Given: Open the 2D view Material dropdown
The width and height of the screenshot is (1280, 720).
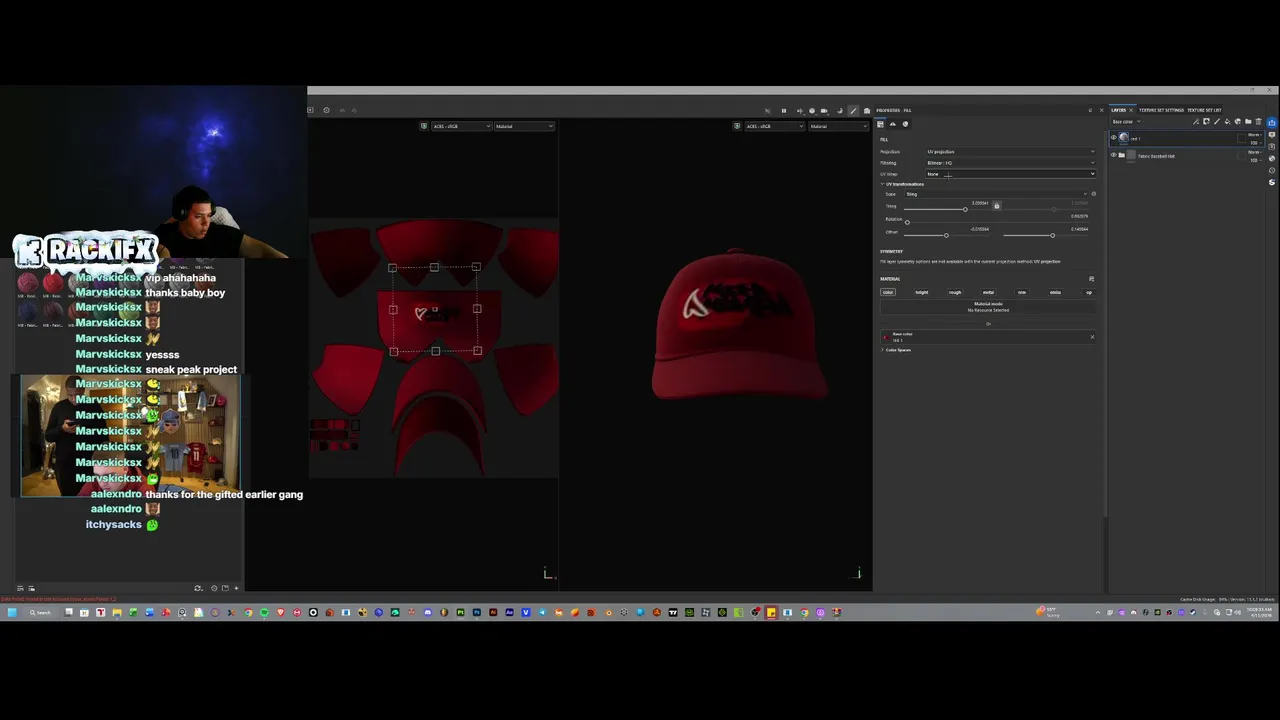Looking at the screenshot, I should pos(524,126).
